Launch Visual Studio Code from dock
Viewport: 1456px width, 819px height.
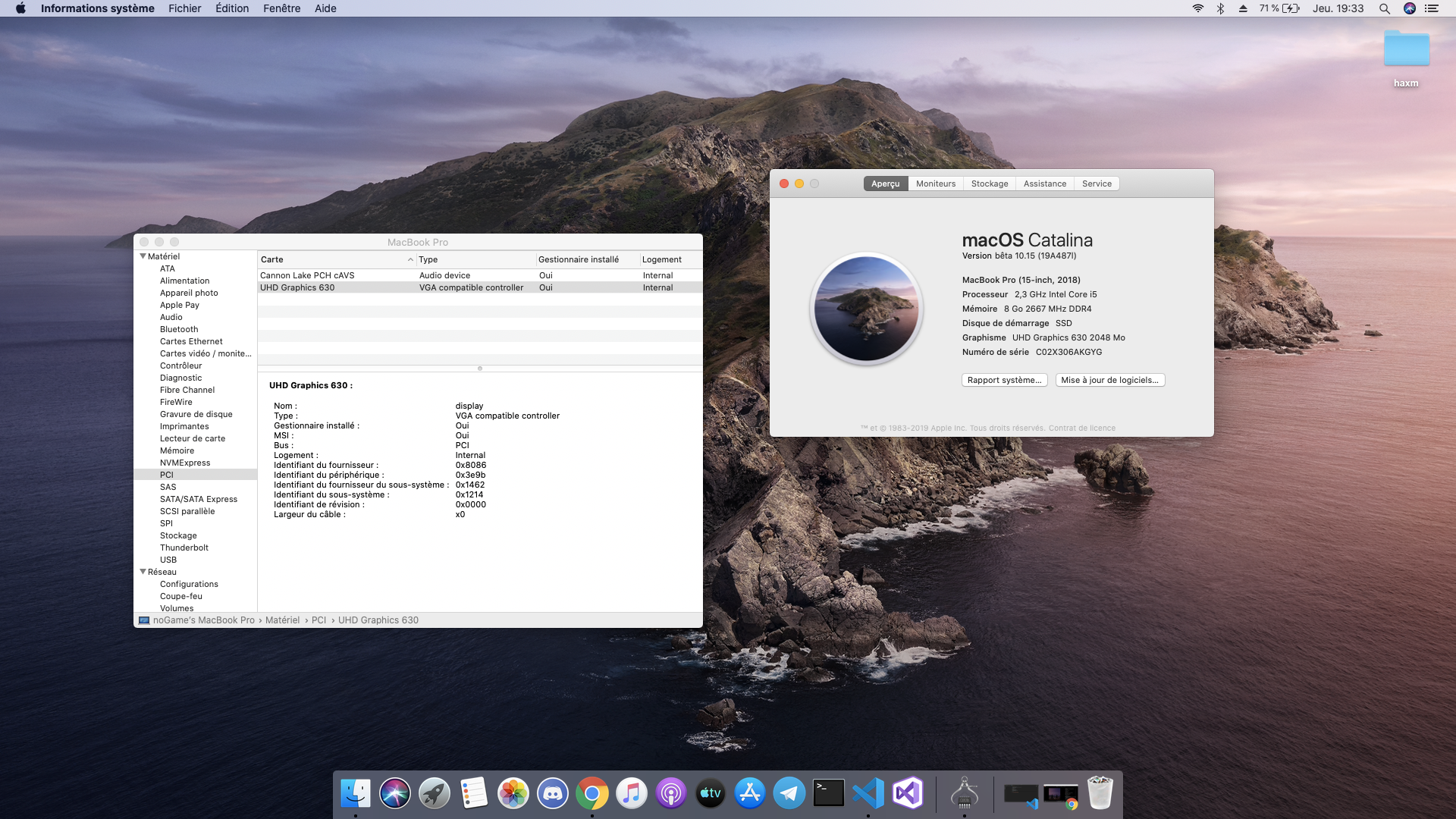pyautogui.click(x=868, y=793)
